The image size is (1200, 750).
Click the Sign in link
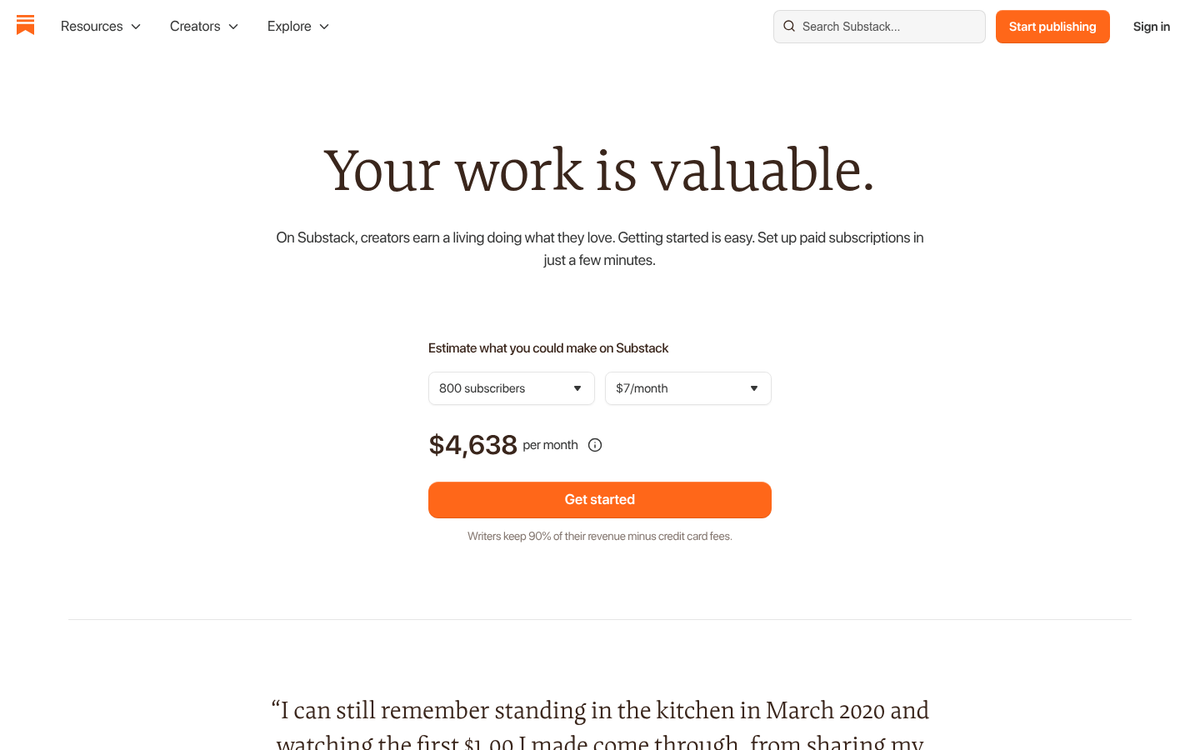point(1151,26)
